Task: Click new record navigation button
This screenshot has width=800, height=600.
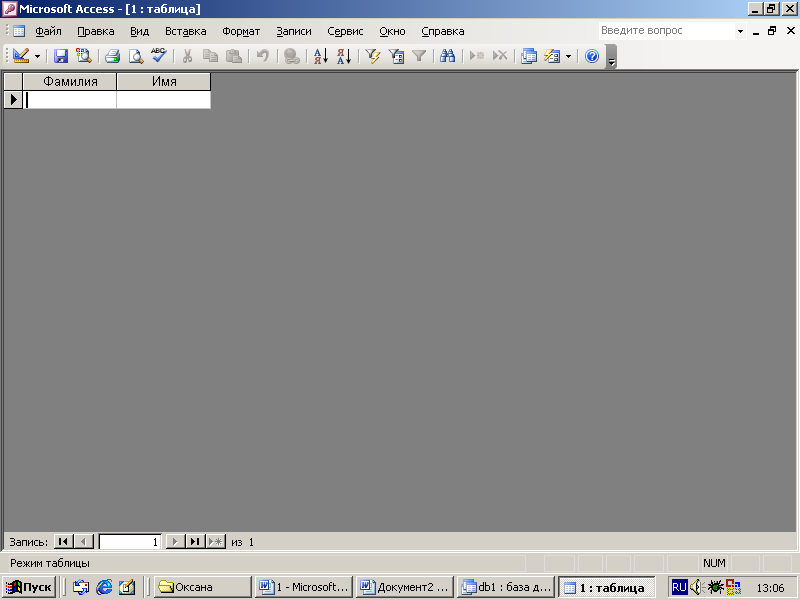Action: coord(216,541)
